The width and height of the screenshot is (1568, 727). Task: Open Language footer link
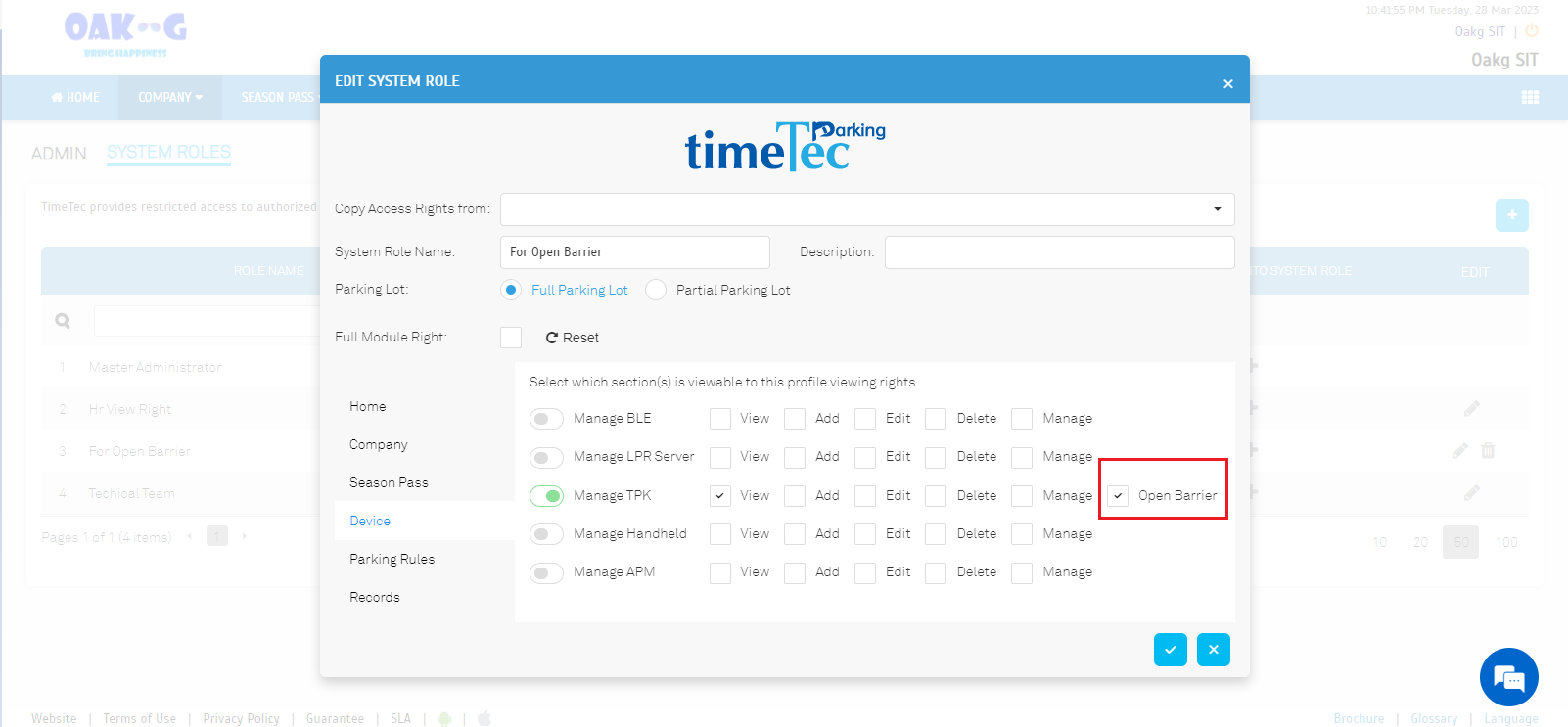1511,719
